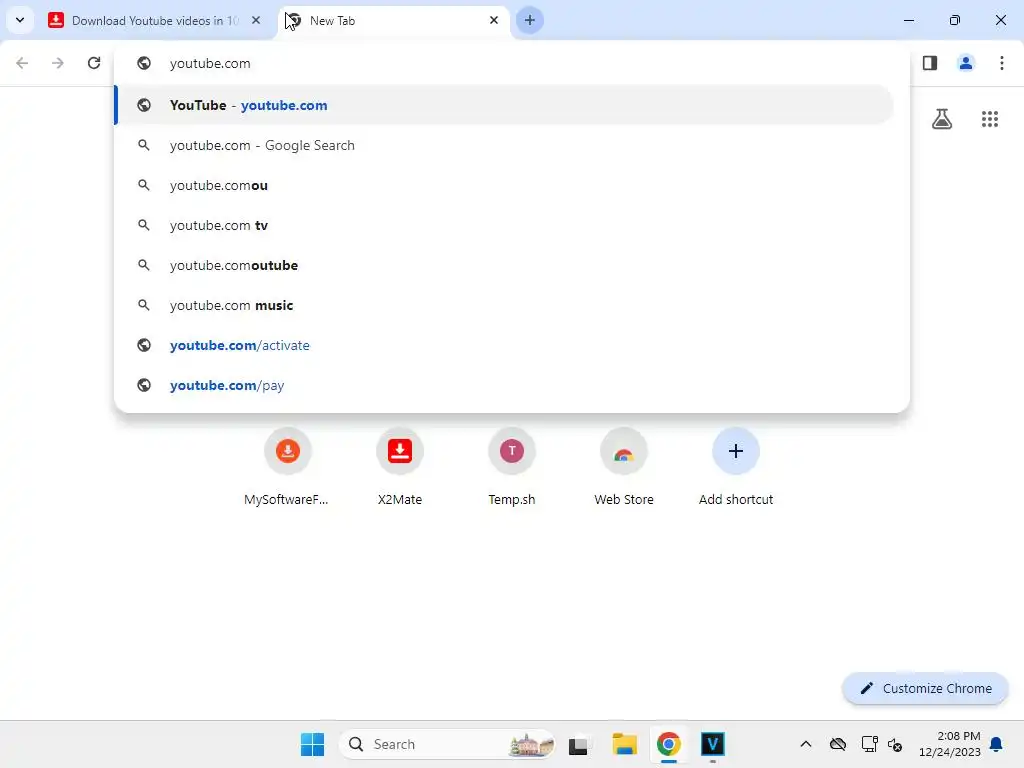Switch to the Download Youtube videos tab

click(x=155, y=20)
